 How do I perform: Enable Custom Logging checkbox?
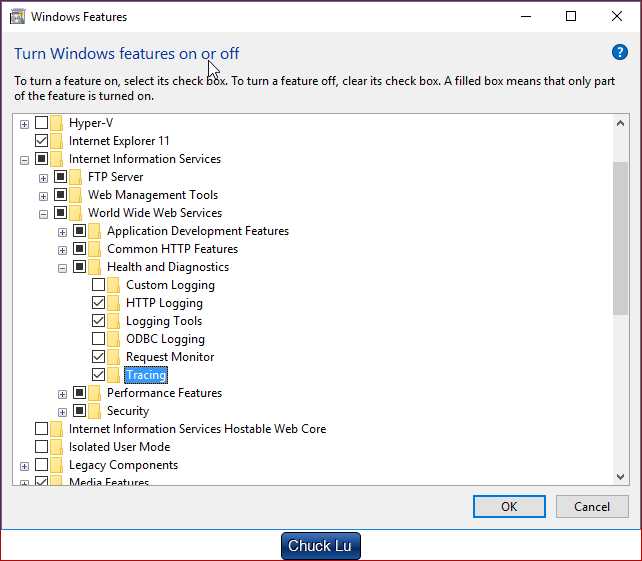pyautogui.click(x=98, y=285)
